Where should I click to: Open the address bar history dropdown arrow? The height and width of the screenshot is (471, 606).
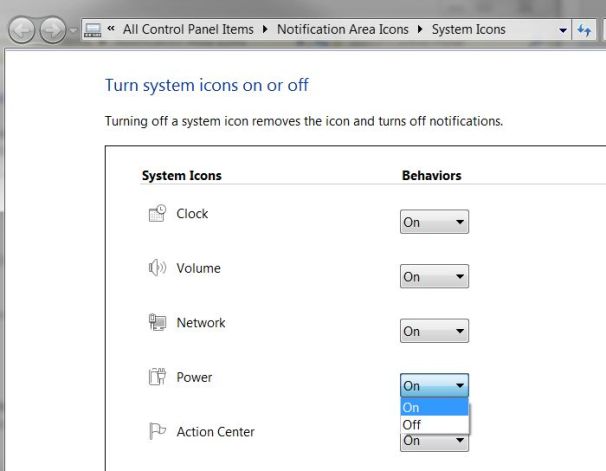pyautogui.click(x=563, y=30)
